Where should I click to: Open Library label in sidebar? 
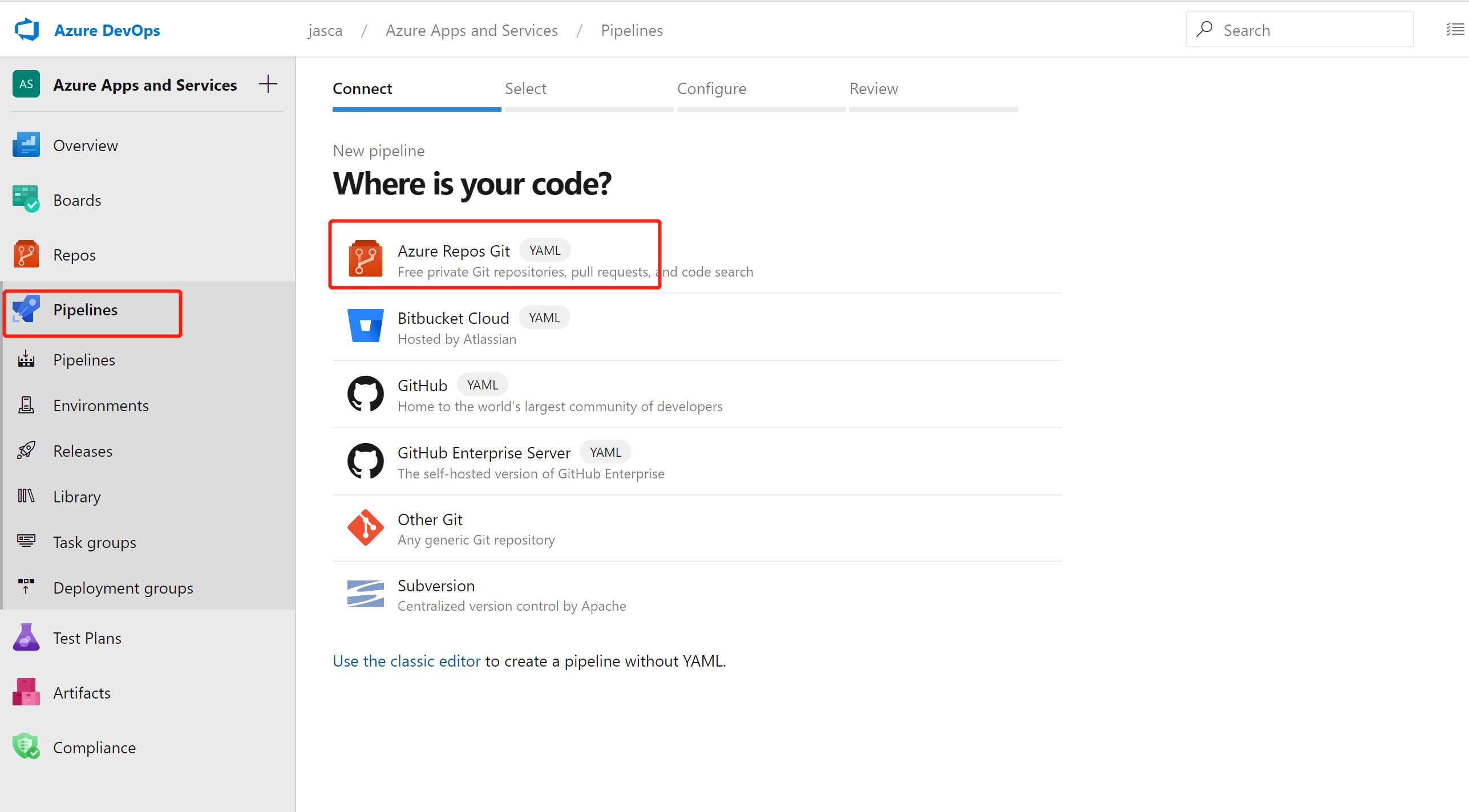(x=77, y=497)
